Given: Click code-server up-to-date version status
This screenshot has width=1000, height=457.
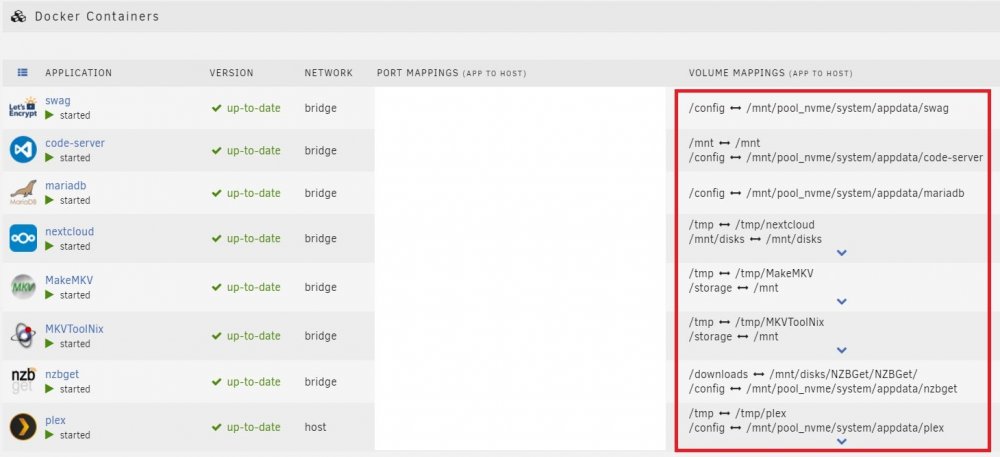Looking at the screenshot, I should tap(246, 150).
